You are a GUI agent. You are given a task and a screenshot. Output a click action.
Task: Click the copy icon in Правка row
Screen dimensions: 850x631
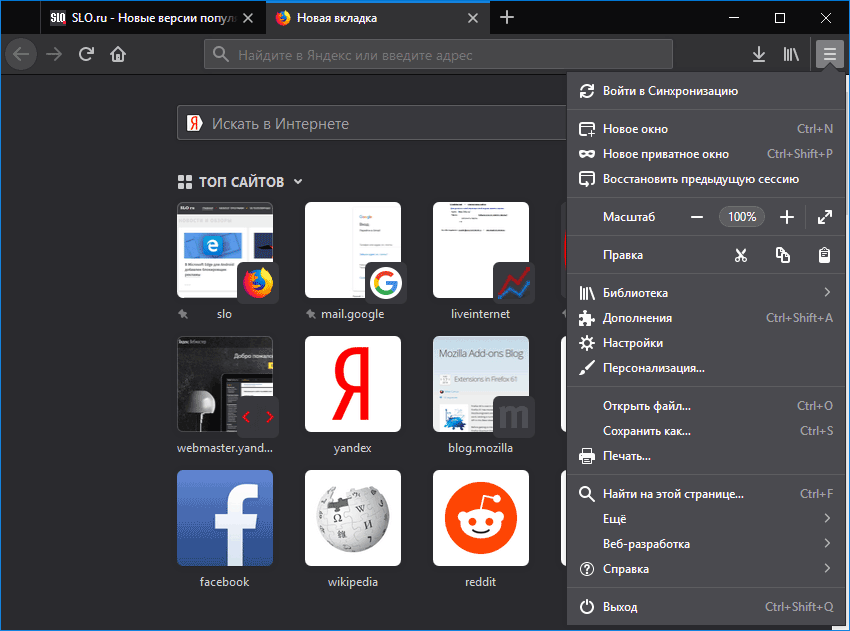pyautogui.click(x=782, y=255)
